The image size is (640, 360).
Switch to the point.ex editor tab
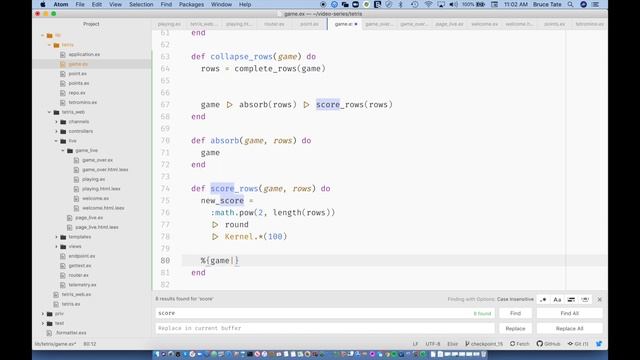(309, 24)
